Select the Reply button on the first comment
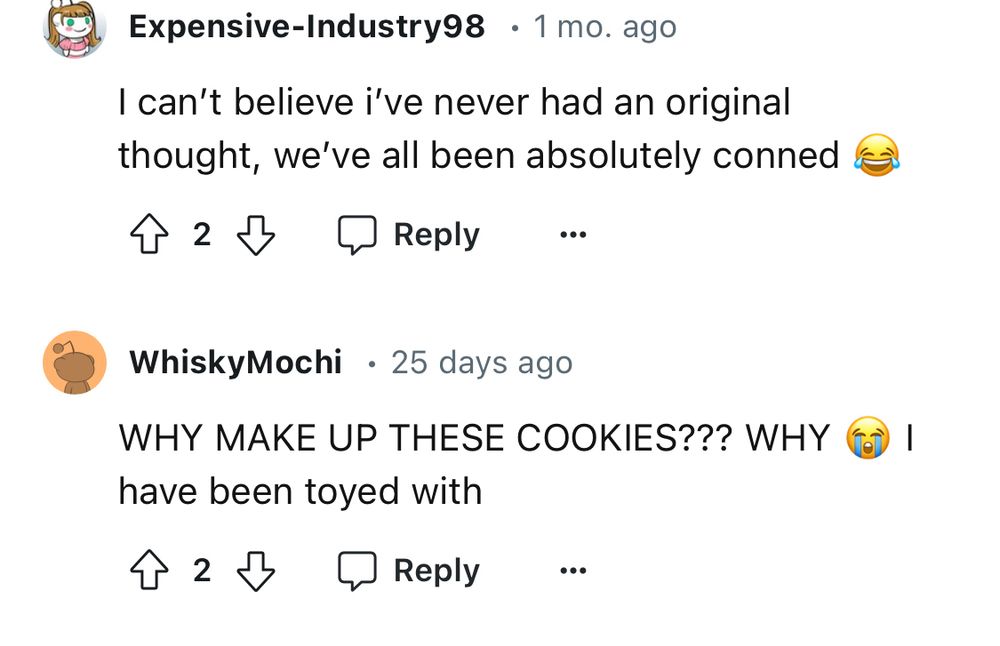This screenshot has height=646, width=1000. (x=435, y=235)
